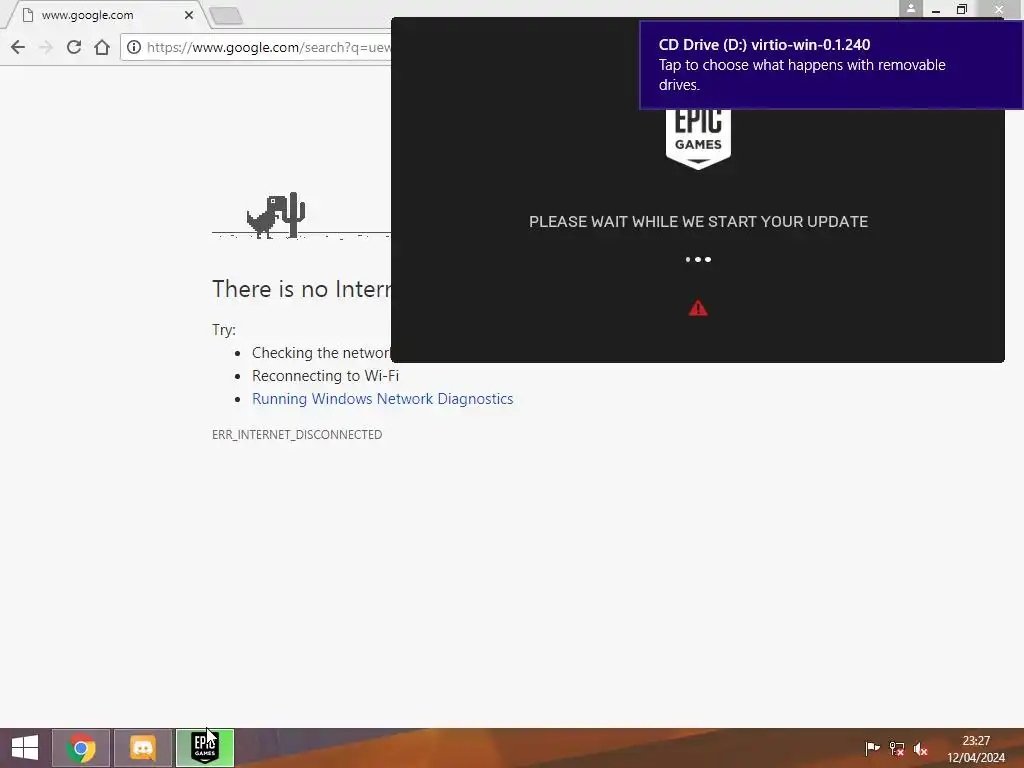The image size is (1024, 768).
Task: Click Chrome's user profile button
Action: 910,8
